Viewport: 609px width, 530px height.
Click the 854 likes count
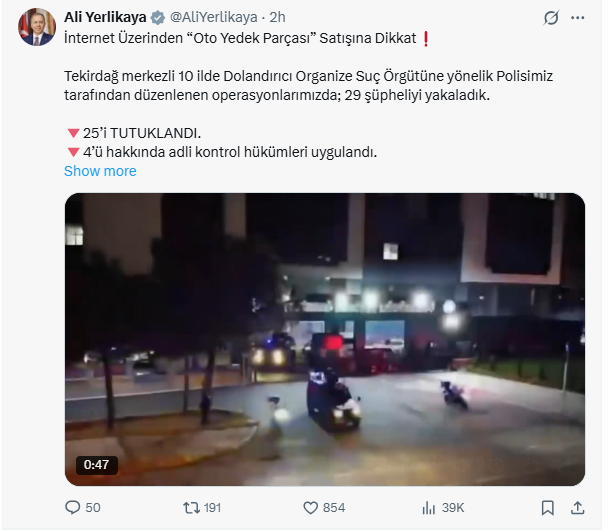pyautogui.click(x=334, y=508)
